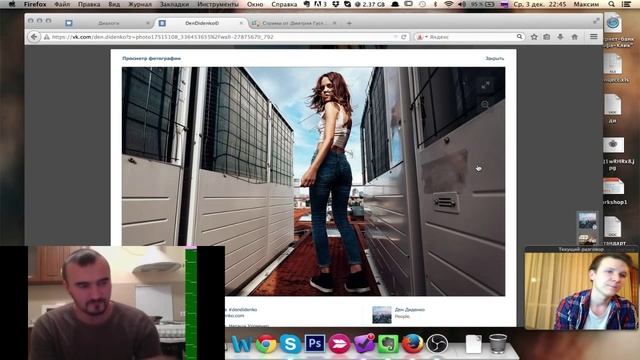Click the Firefox icon in the dock
The height and width of the screenshot is (360, 640).
[x=413, y=344]
